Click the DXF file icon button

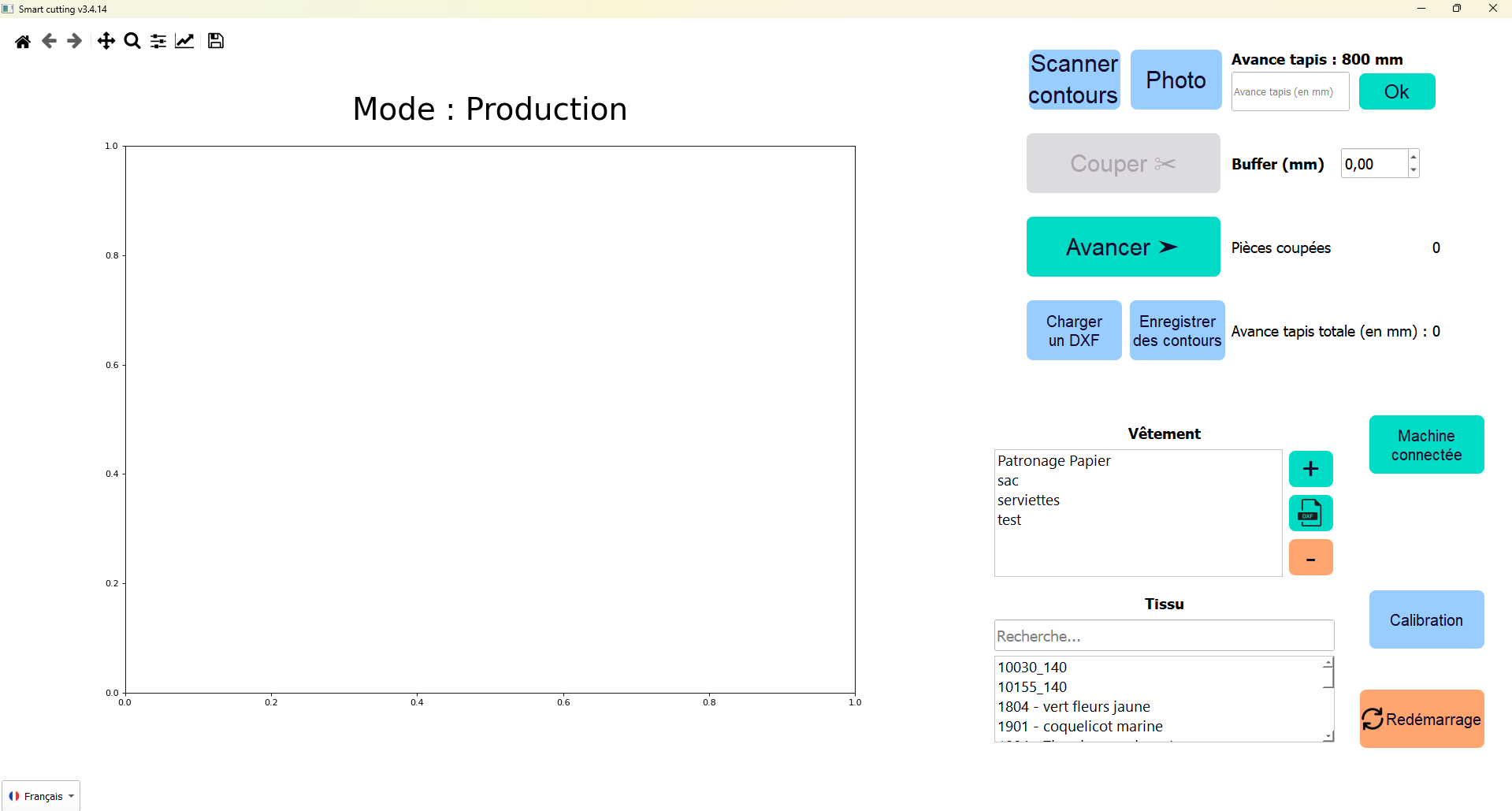(x=1310, y=513)
